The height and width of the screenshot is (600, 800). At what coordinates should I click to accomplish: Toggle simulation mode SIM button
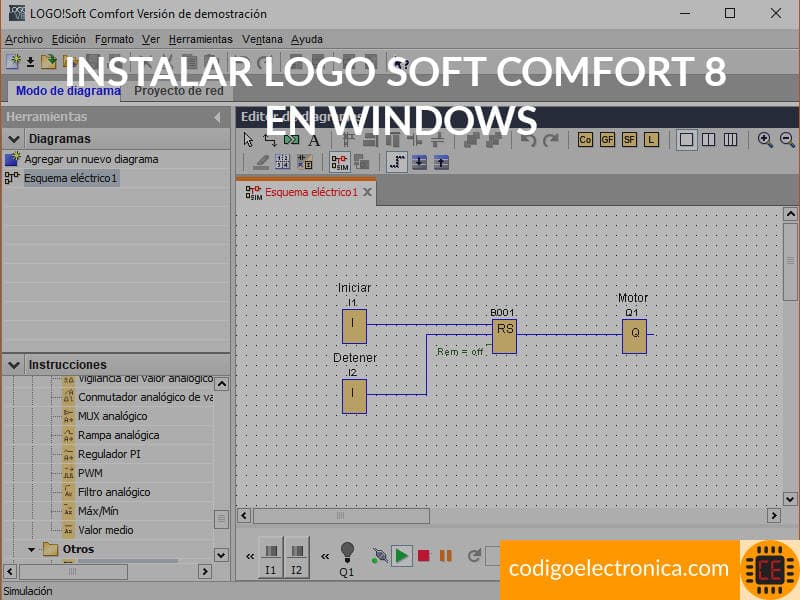[340, 162]
